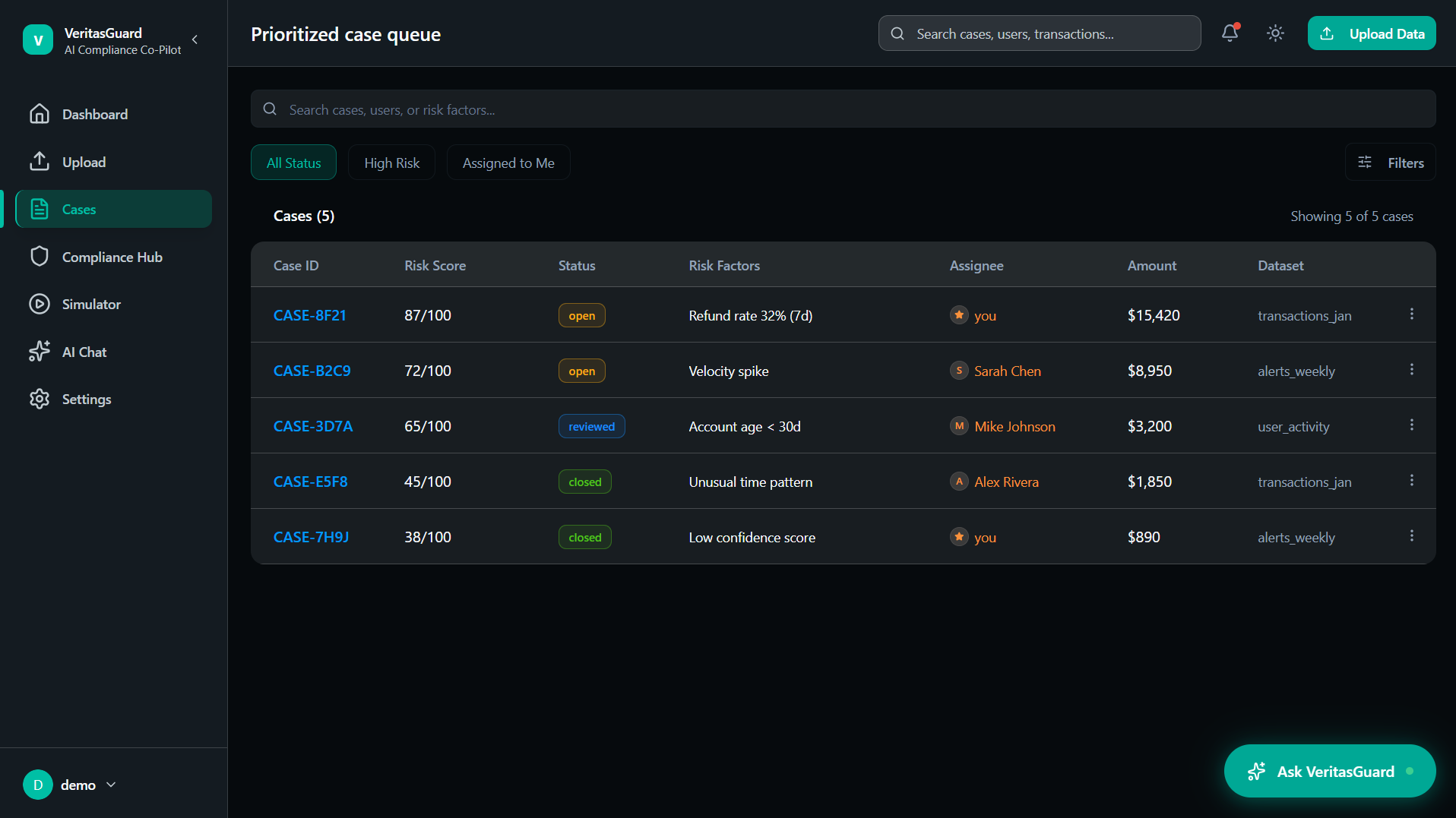Click the Case ID column header
The height and width of the screenshot is (818, 1456).
click(x=296, y=265)
